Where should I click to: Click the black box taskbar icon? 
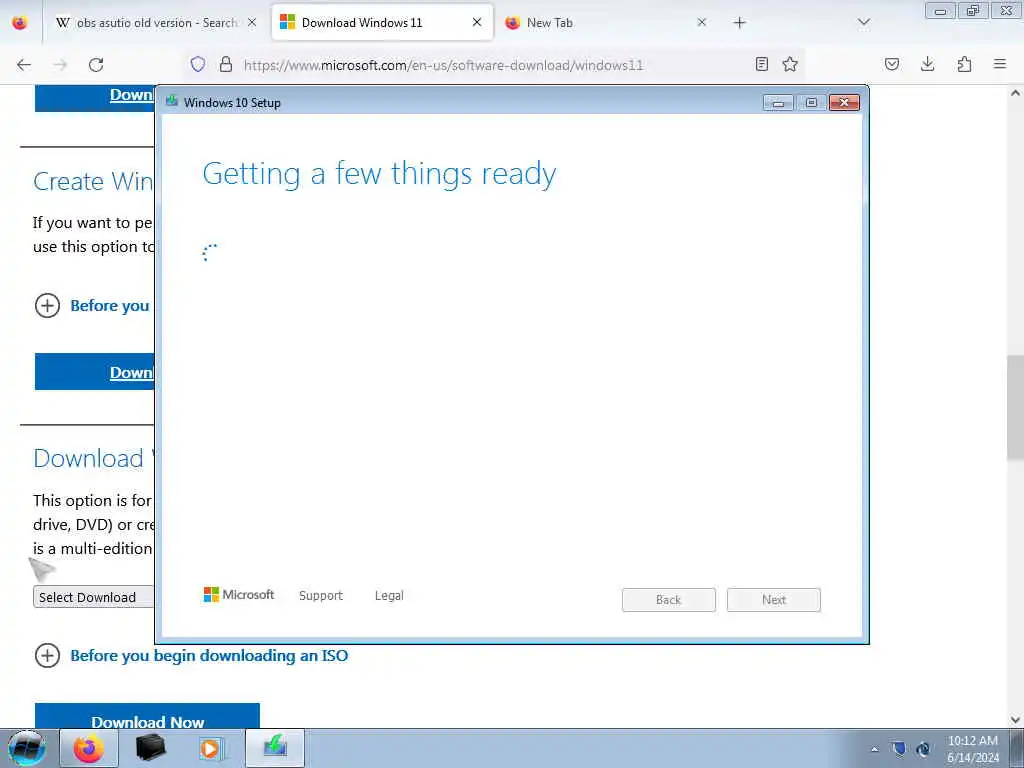point(150,748)
